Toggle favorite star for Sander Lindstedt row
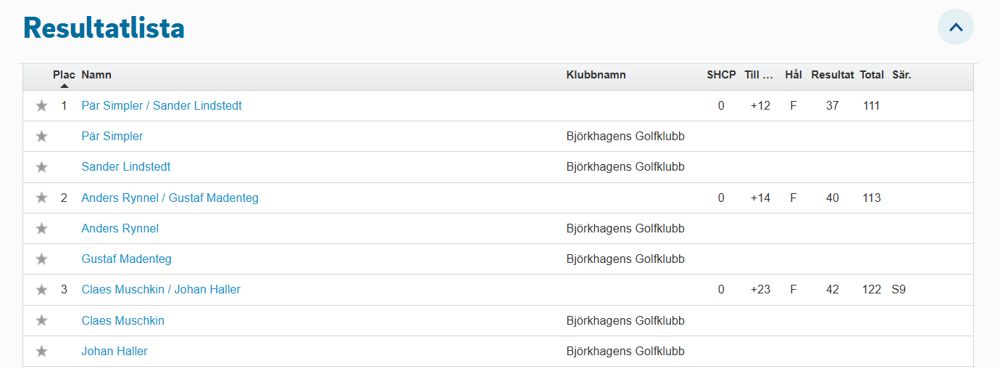This screenshot has height=368, width=1000. coord(41,167)
